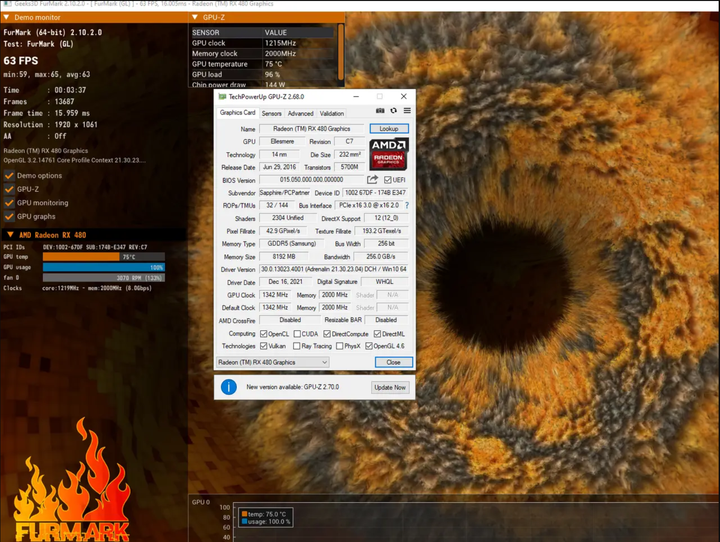Click the Name field Radeon RX 480
The height and width of the screenshot is (542, 720).
coord(312,129)
